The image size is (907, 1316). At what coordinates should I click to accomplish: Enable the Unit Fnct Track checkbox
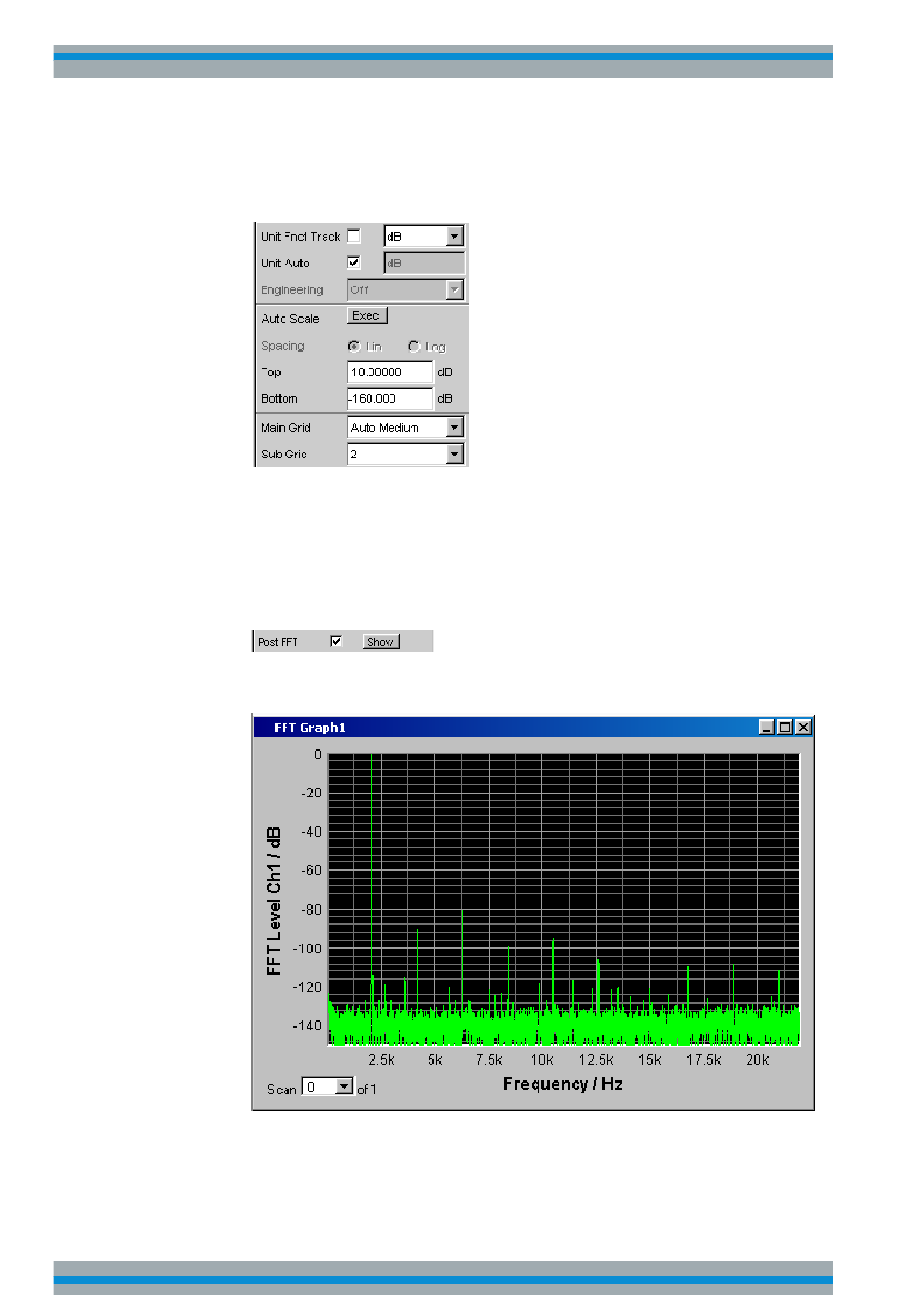click(353, 236)
